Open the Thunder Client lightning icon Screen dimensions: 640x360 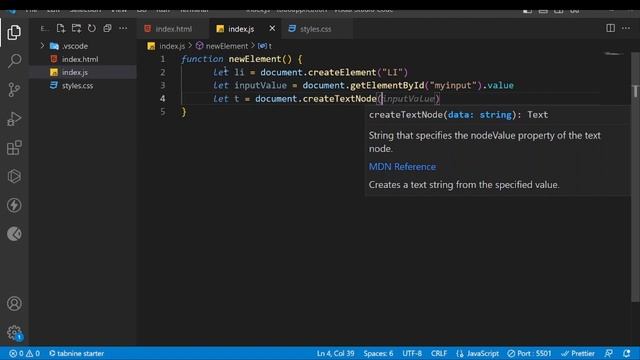tap(14, 205)
